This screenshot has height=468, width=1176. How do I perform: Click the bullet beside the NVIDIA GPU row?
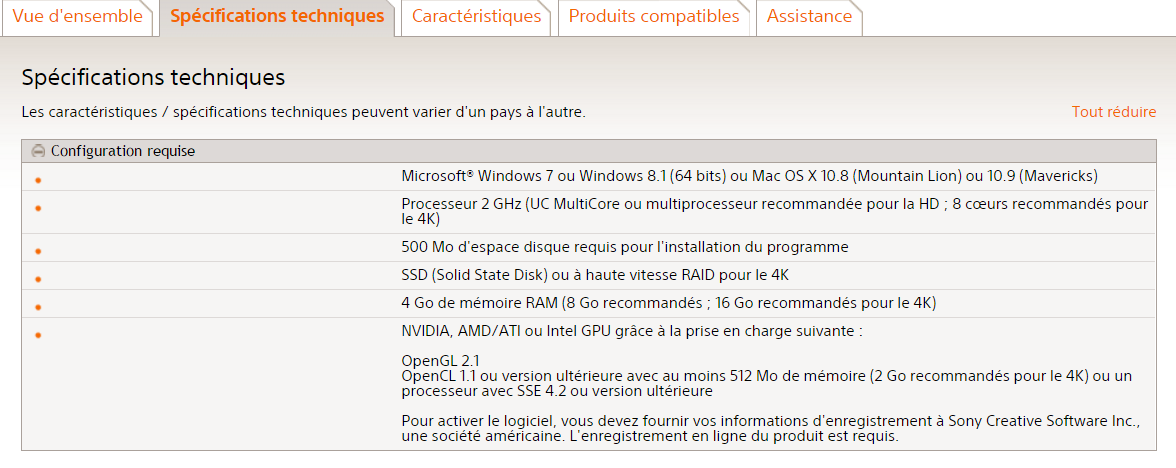pyautogui.click(x=38, y=336)
